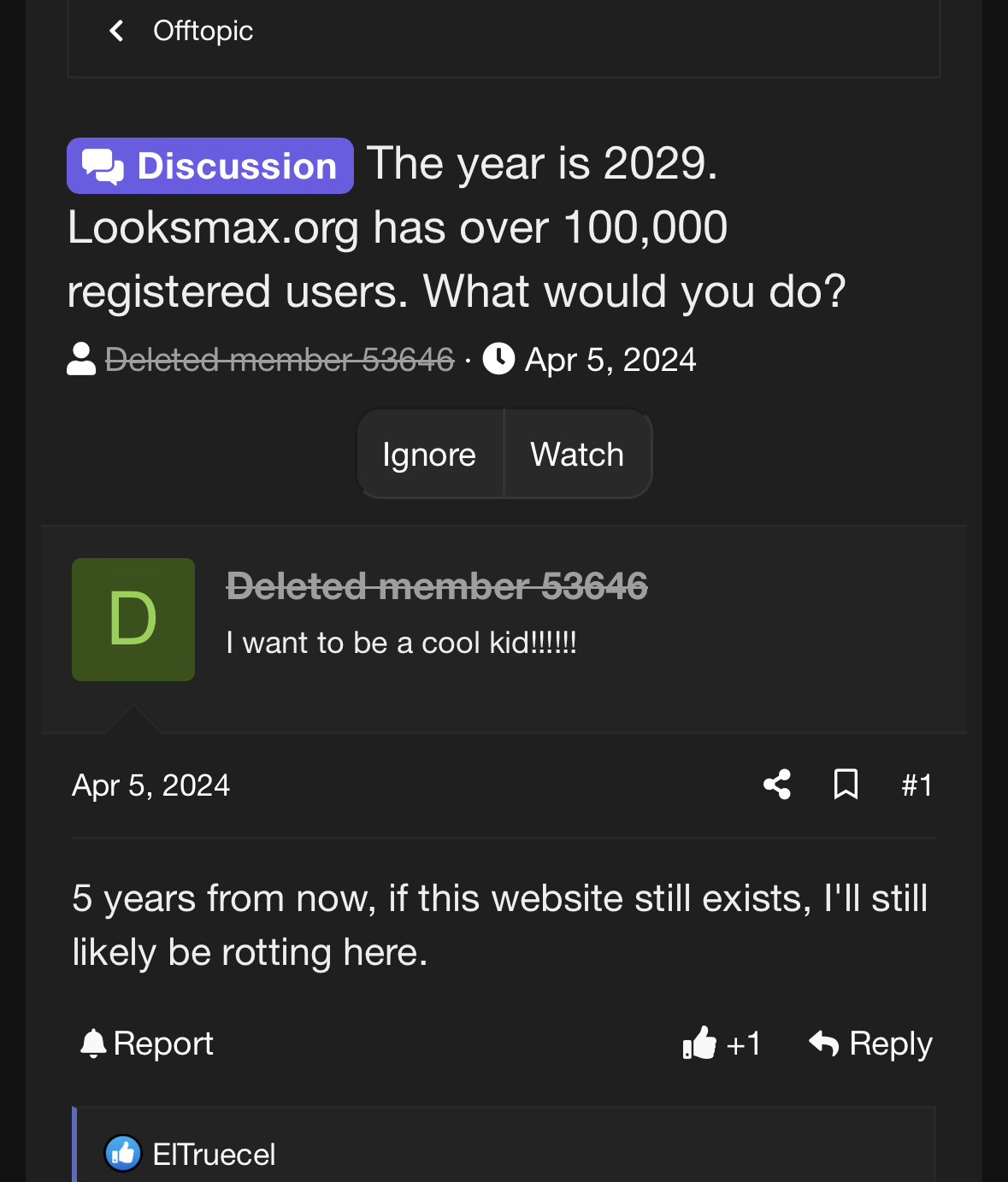The image size is (1008, 1182).
Task: Click the Discussion prefix chat icon
Action: 103,167
